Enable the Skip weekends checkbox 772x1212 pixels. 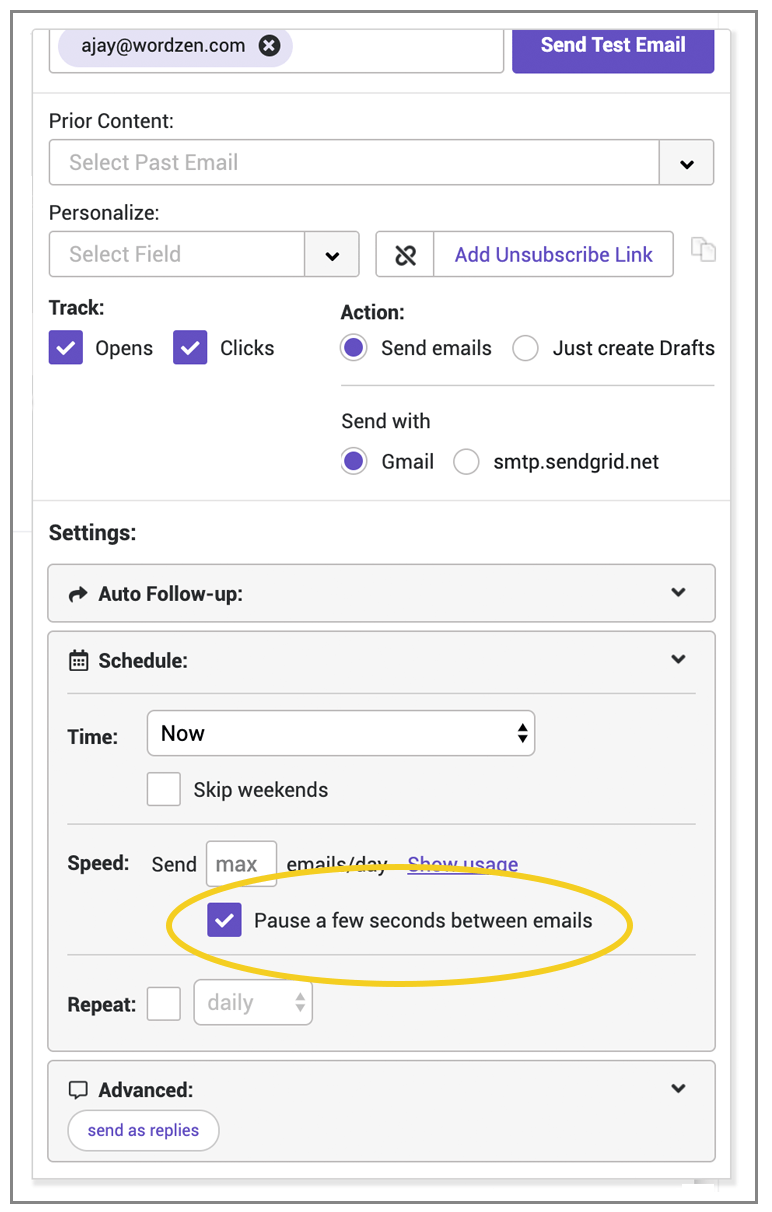pyautogui.click(x=164, y=789)
